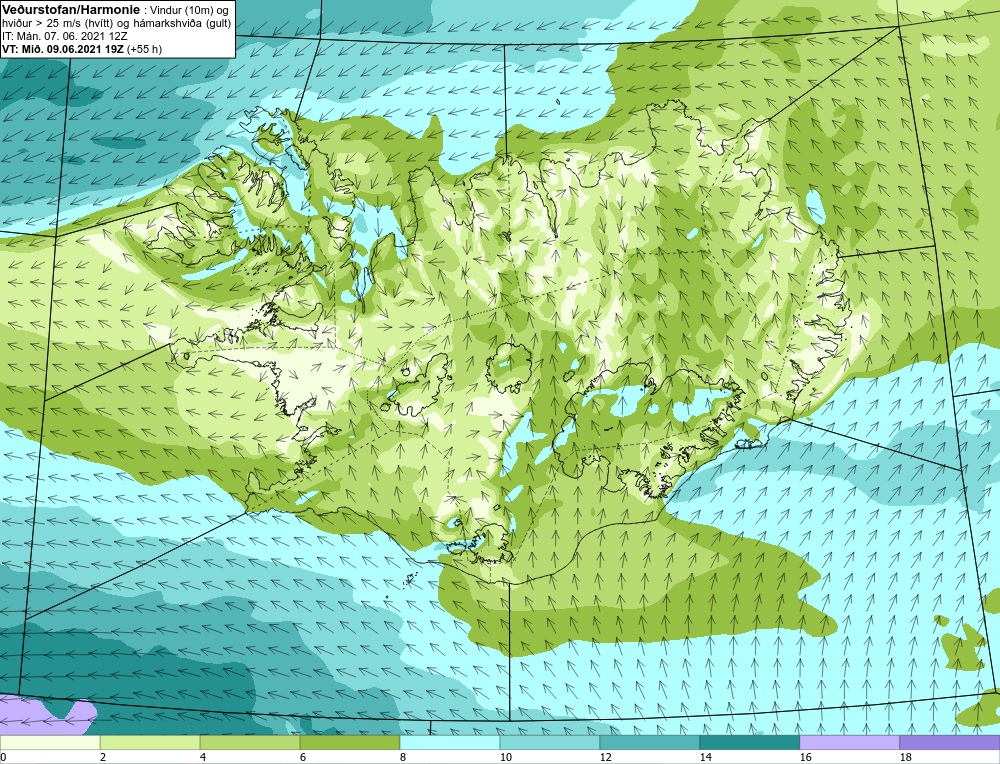Click the dark green 6–8 m/s legend swatch
Viewport: 1000px width, 764px height.
point(349,742)
